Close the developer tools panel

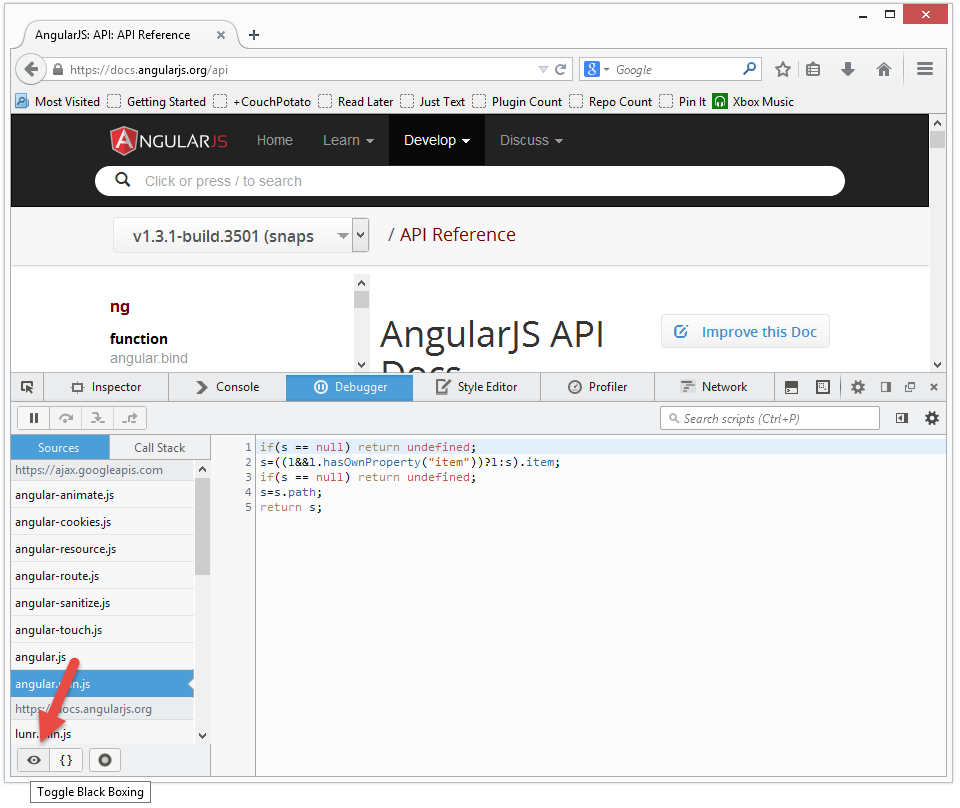pos(934,387)
